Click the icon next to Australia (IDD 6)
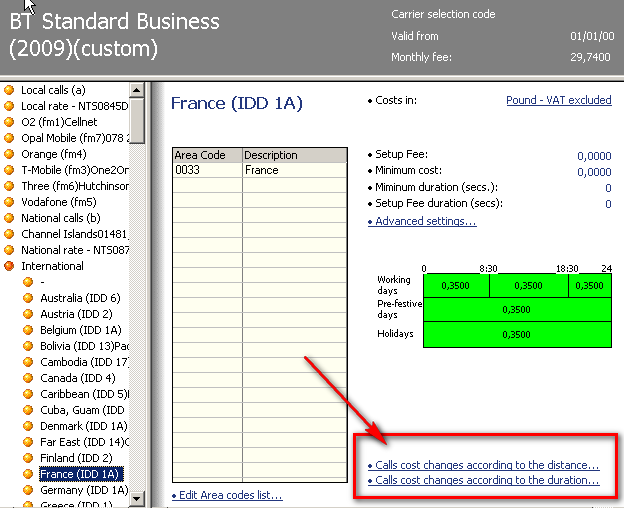 click(28, 298)
